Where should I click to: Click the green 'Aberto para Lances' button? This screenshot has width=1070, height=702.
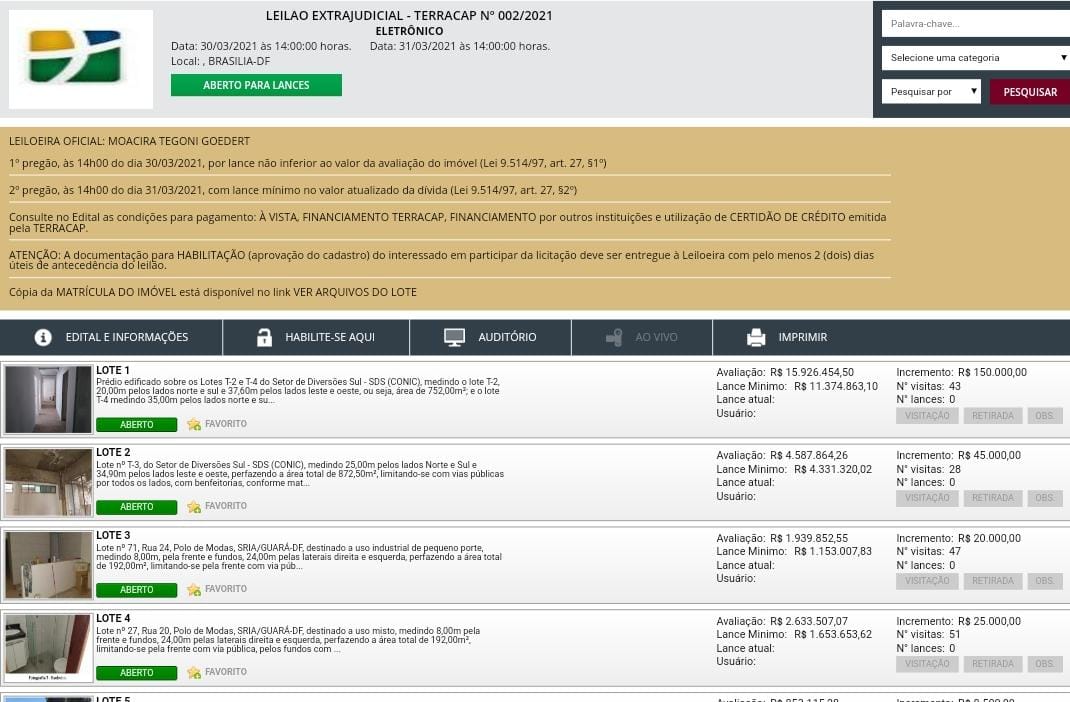(x=256, y=85)
